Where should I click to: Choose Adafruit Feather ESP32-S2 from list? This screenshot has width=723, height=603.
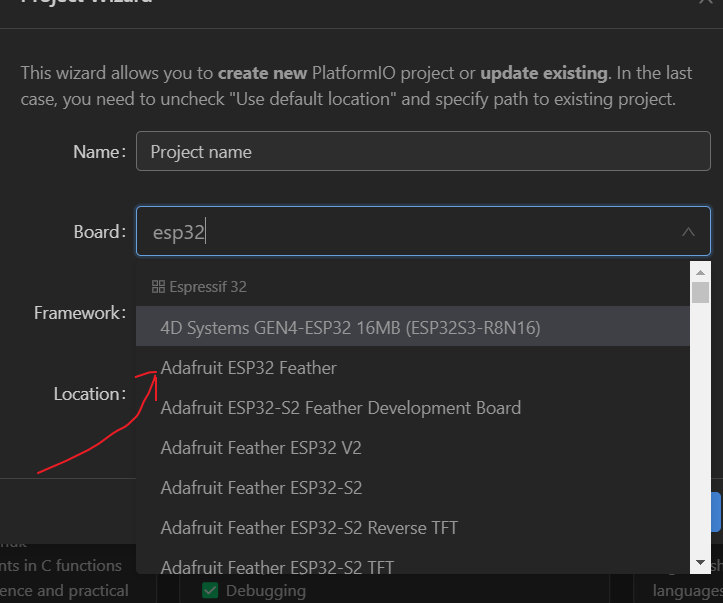click(x=260, y=488)
